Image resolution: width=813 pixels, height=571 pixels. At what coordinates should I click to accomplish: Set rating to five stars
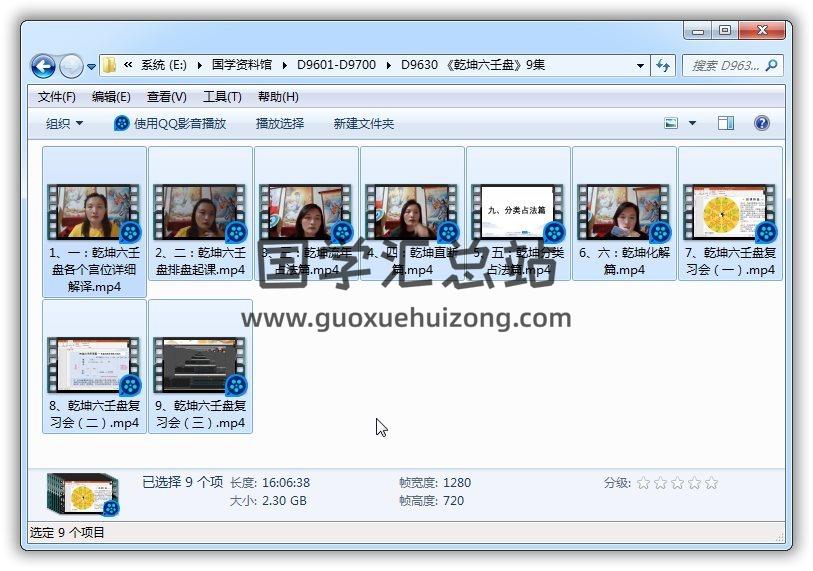[x=712, y=483]
